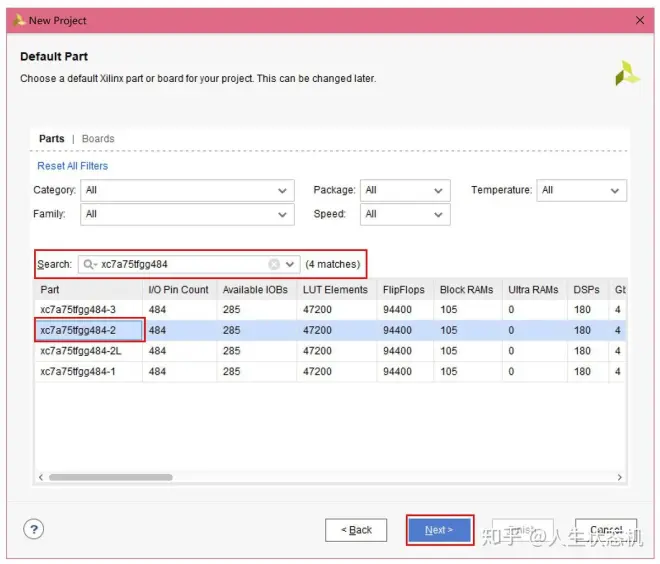
Task: Sort by Available IOBs column header
Action: pyautogui.click(x=257, y=290)
